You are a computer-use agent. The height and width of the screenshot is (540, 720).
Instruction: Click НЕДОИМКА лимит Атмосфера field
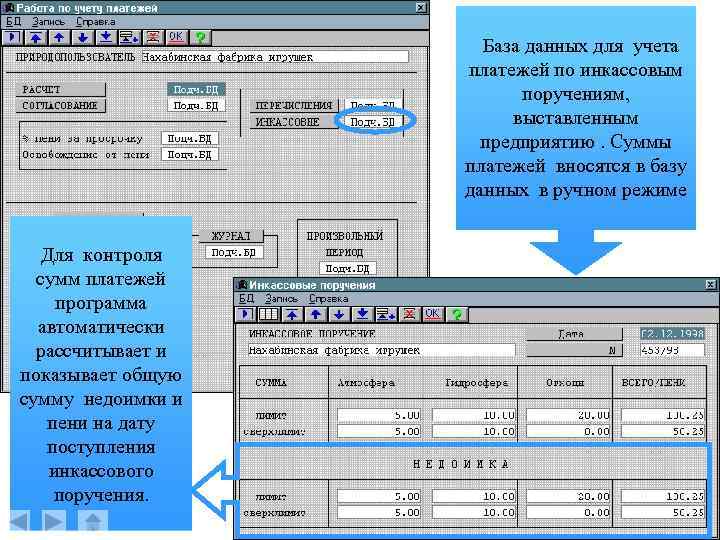(379, 496)
